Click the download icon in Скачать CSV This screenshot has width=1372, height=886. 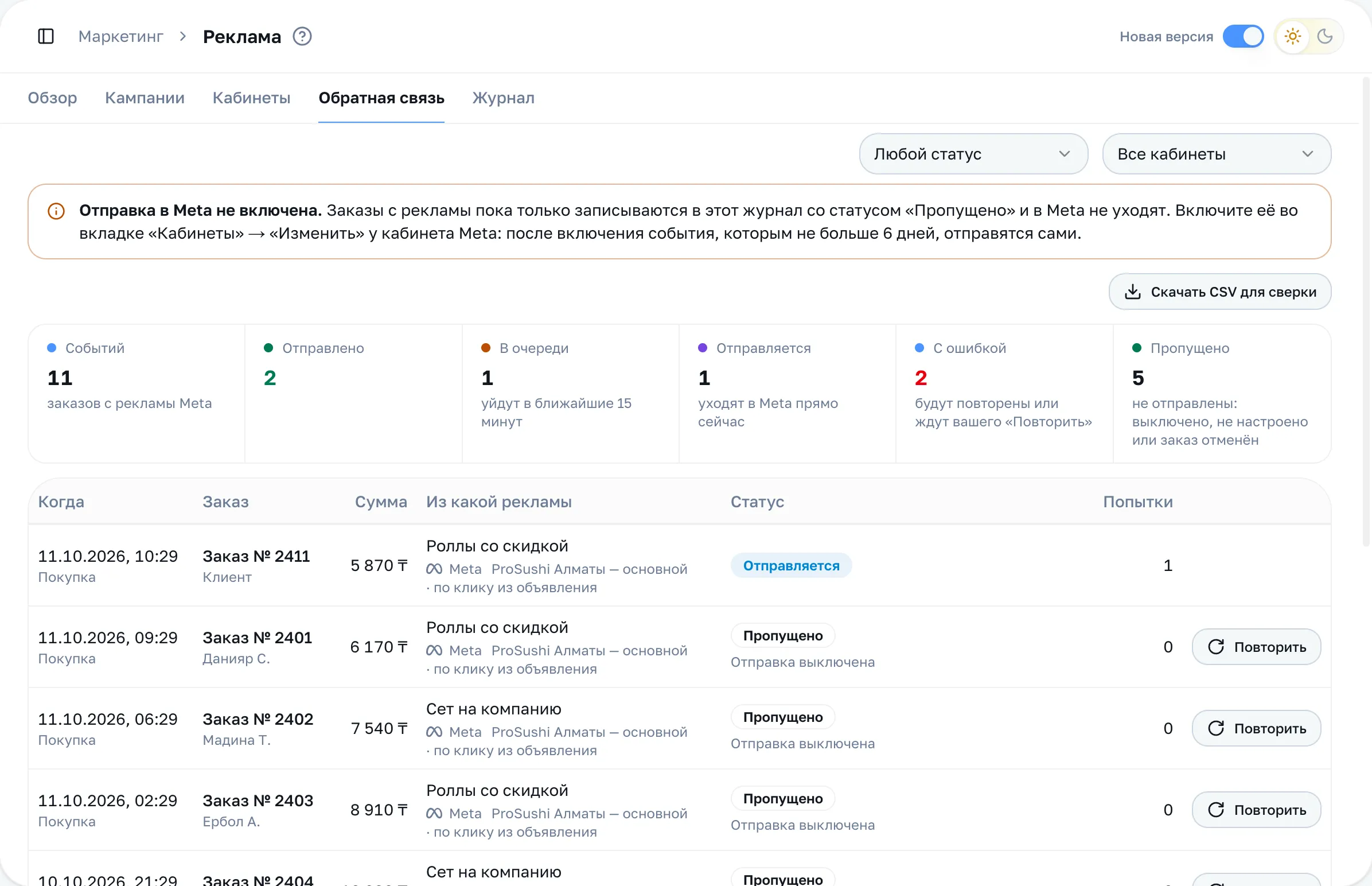[1132, 292]
